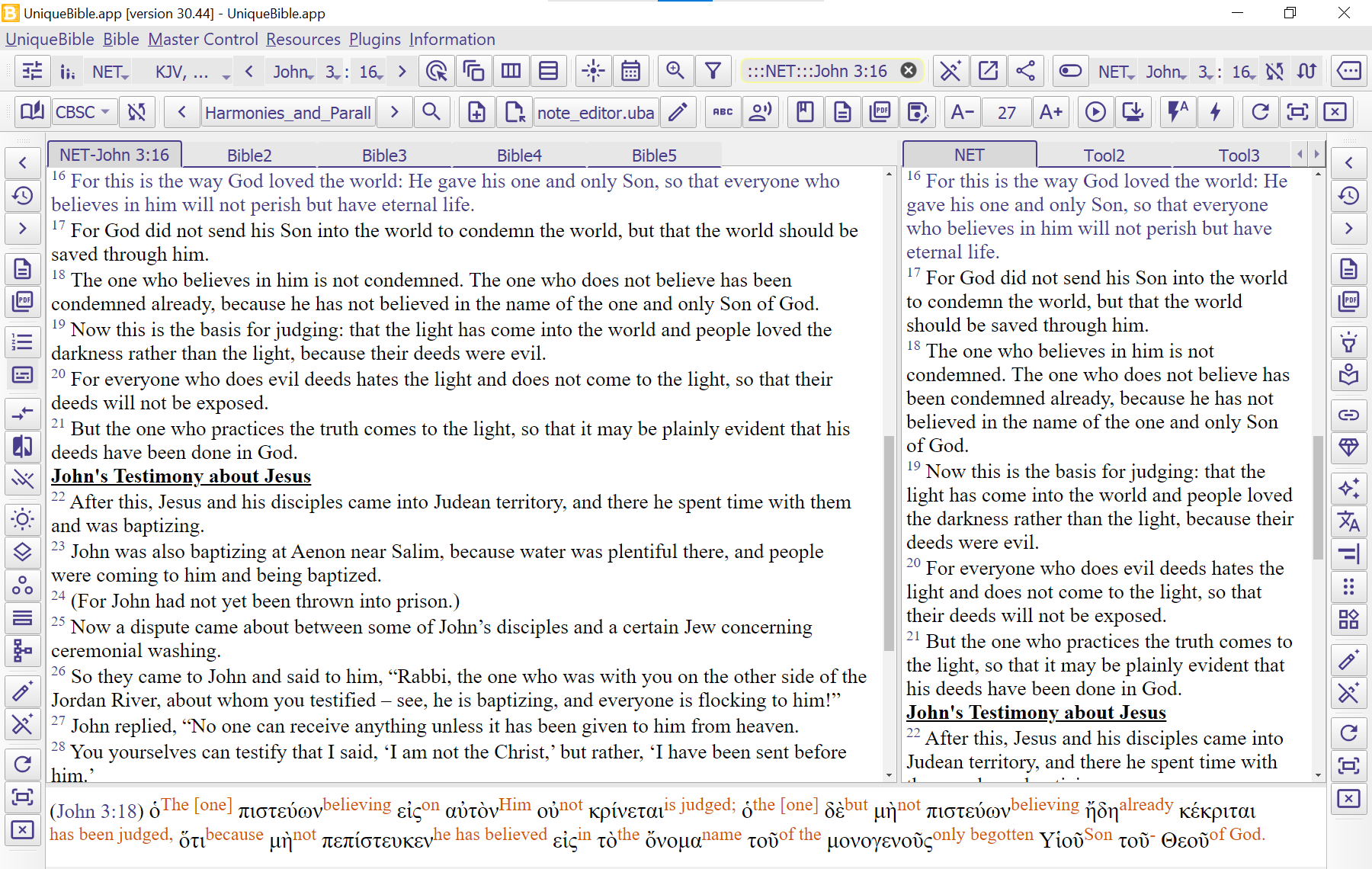Toggle the lightning bolt instant mode icon
The height and width of the screenshot is (869, 1372).
pos(1215,112)
